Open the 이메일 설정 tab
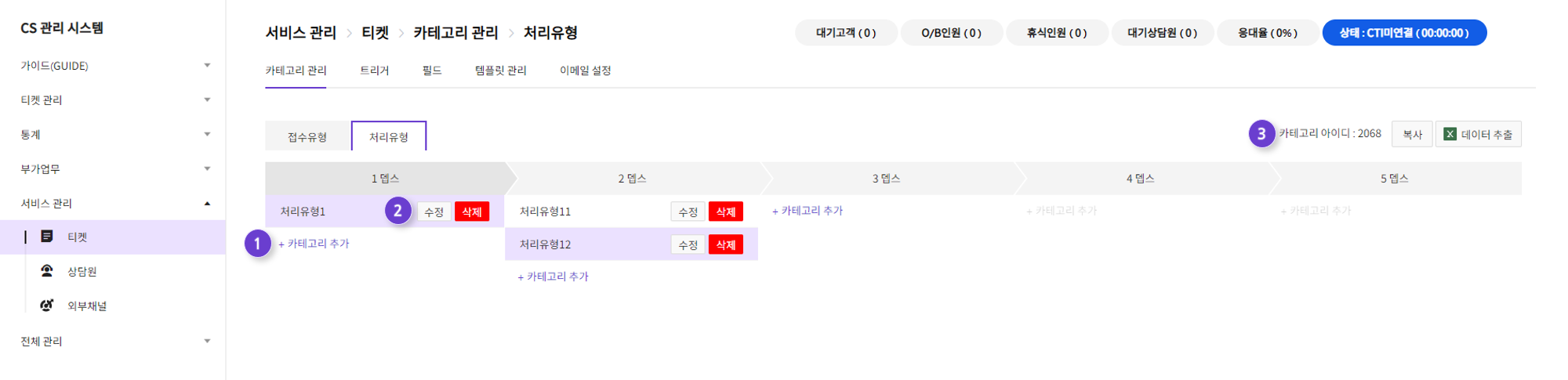 point(585,71)
